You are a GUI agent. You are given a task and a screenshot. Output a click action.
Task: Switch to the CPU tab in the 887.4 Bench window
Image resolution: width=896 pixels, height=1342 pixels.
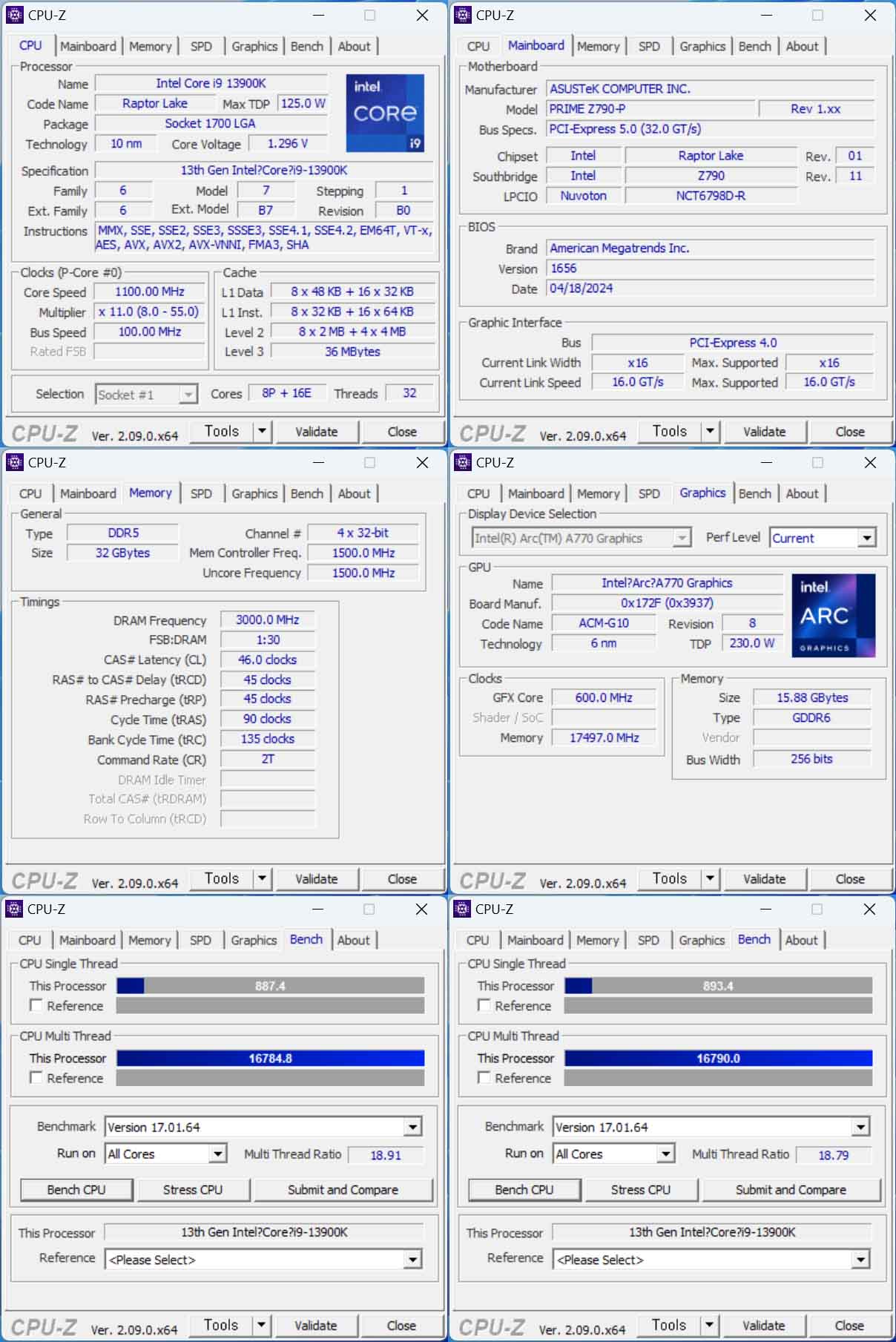pos(30,940)
